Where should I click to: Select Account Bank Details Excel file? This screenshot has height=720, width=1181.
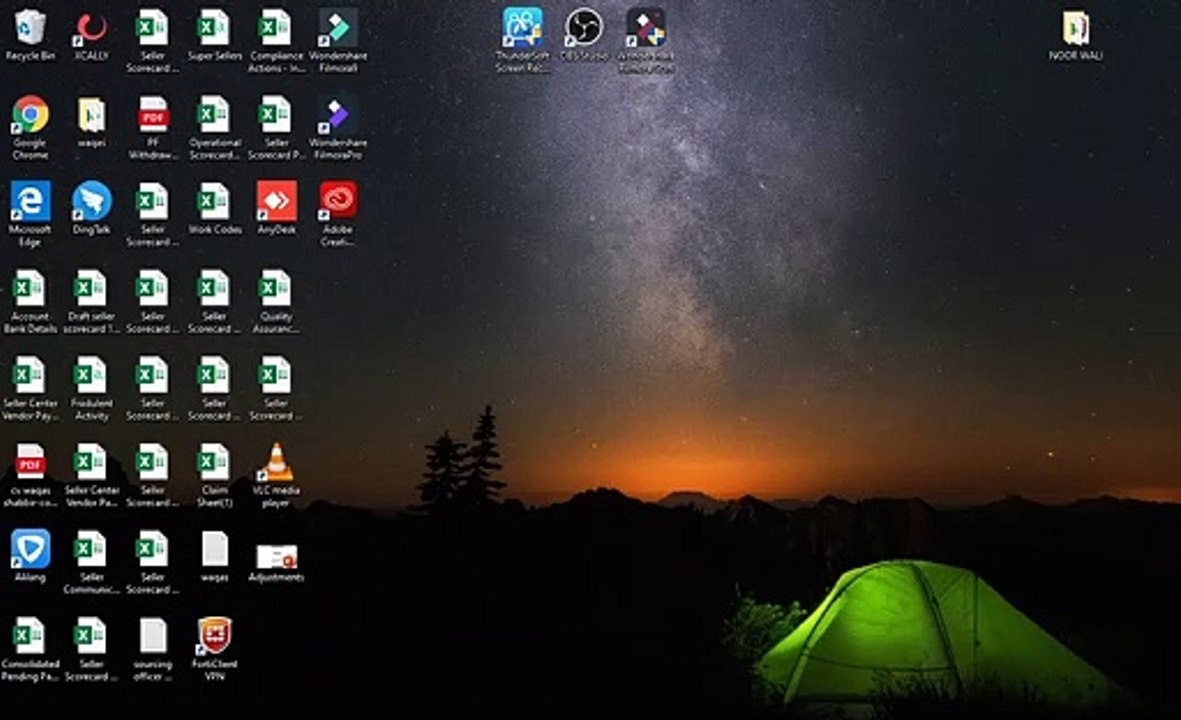30,289
